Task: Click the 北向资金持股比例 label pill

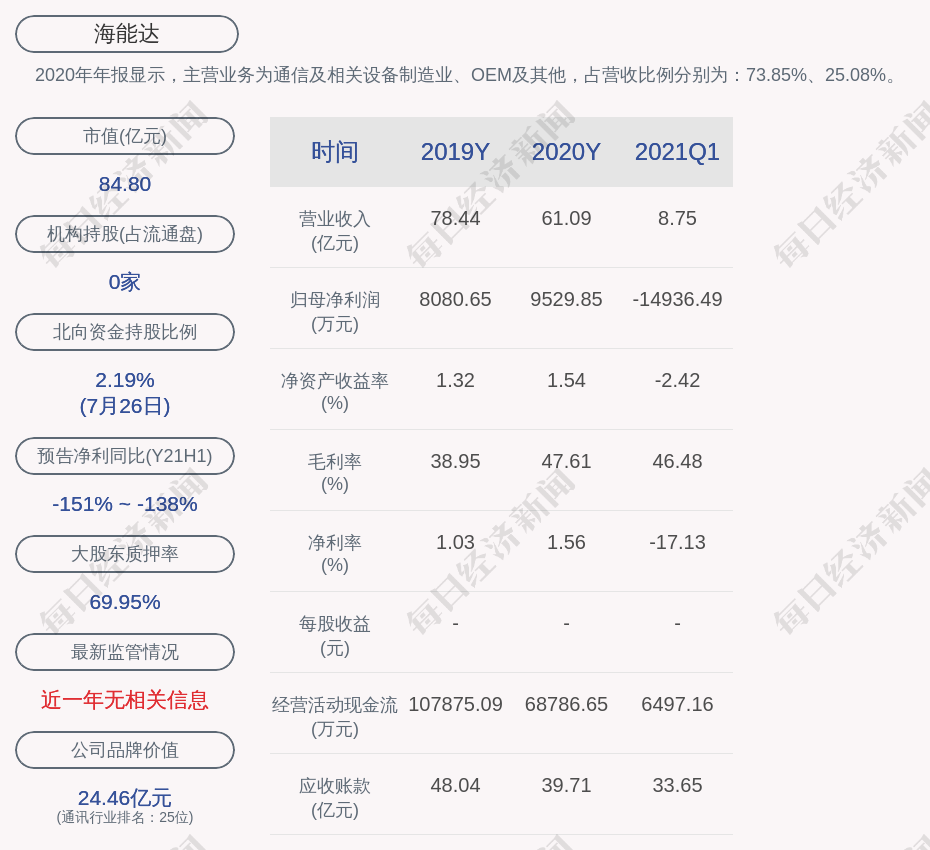Action: 125,332
